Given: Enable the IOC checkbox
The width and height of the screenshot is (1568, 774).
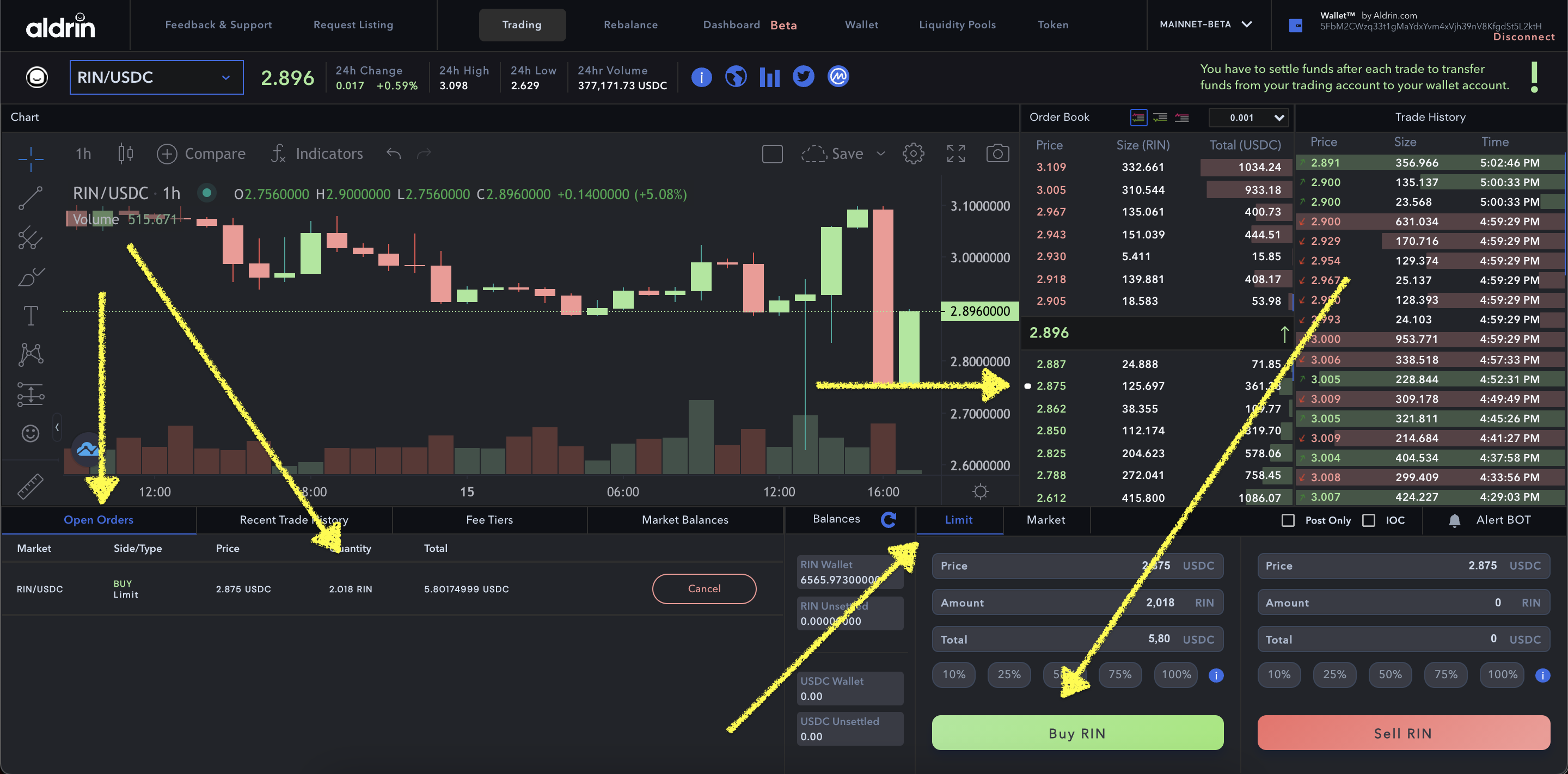Looking at the screenshot, I should [1368, 520].
